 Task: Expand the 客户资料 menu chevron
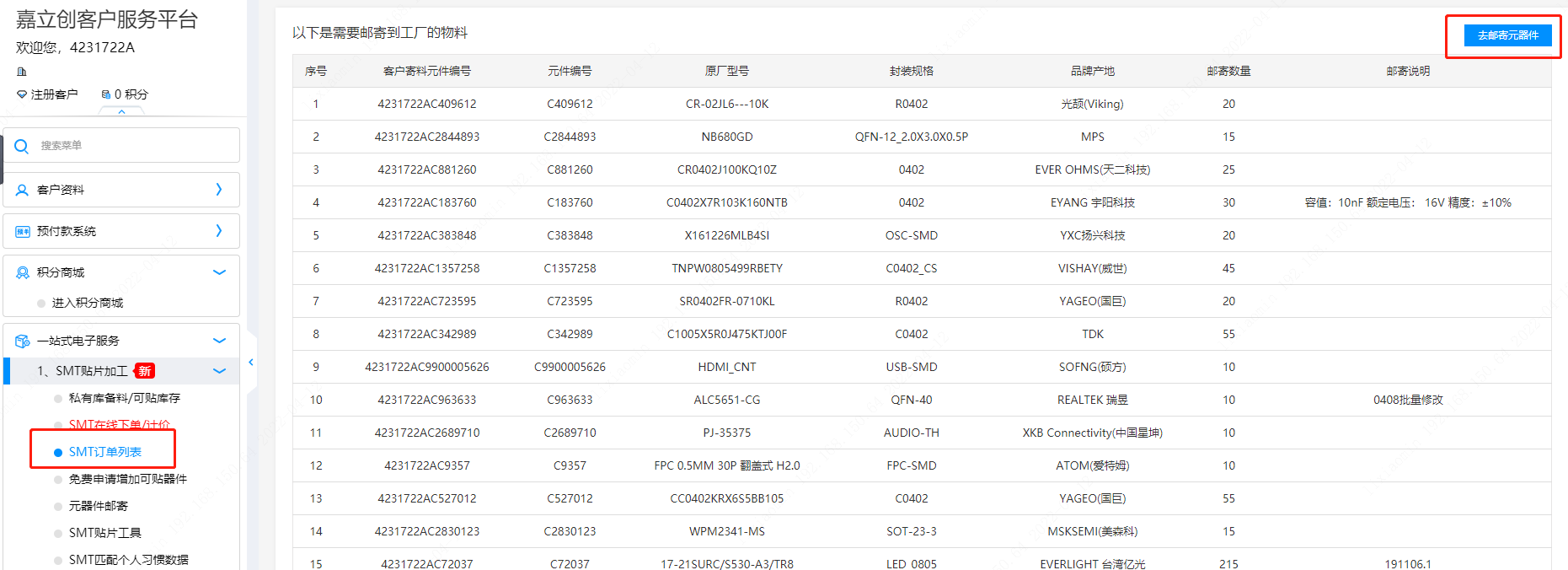click(219, 190)
